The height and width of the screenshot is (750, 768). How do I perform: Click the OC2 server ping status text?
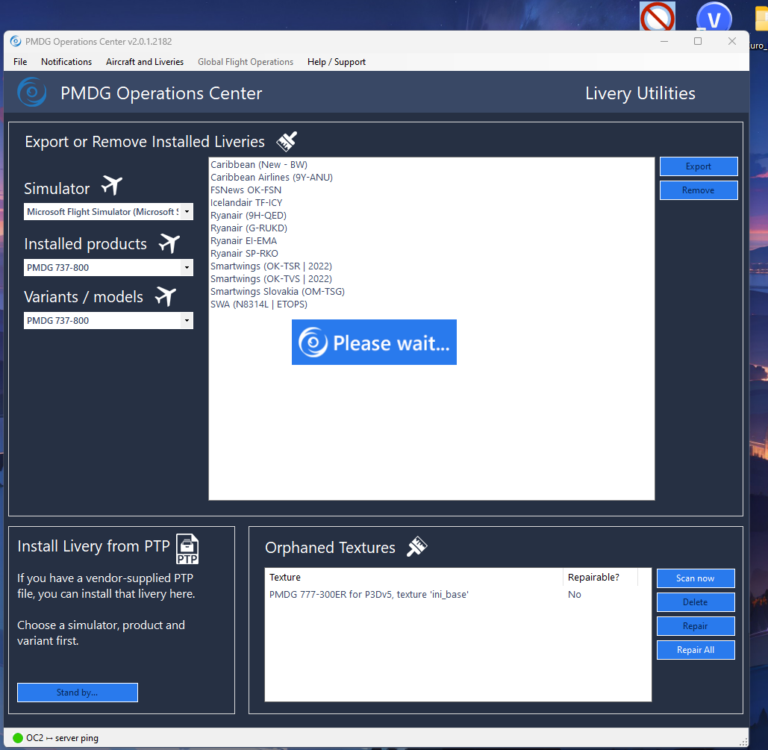pyautogui.click(x=62, y=738)
